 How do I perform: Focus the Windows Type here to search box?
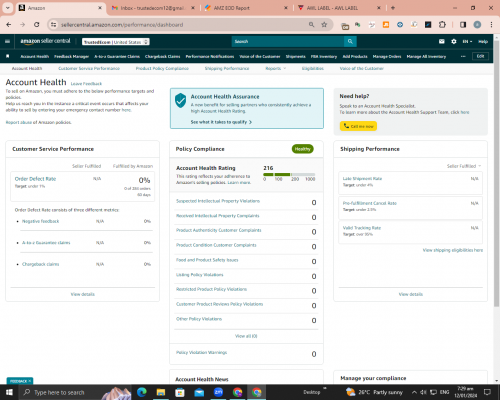[59, 392]
